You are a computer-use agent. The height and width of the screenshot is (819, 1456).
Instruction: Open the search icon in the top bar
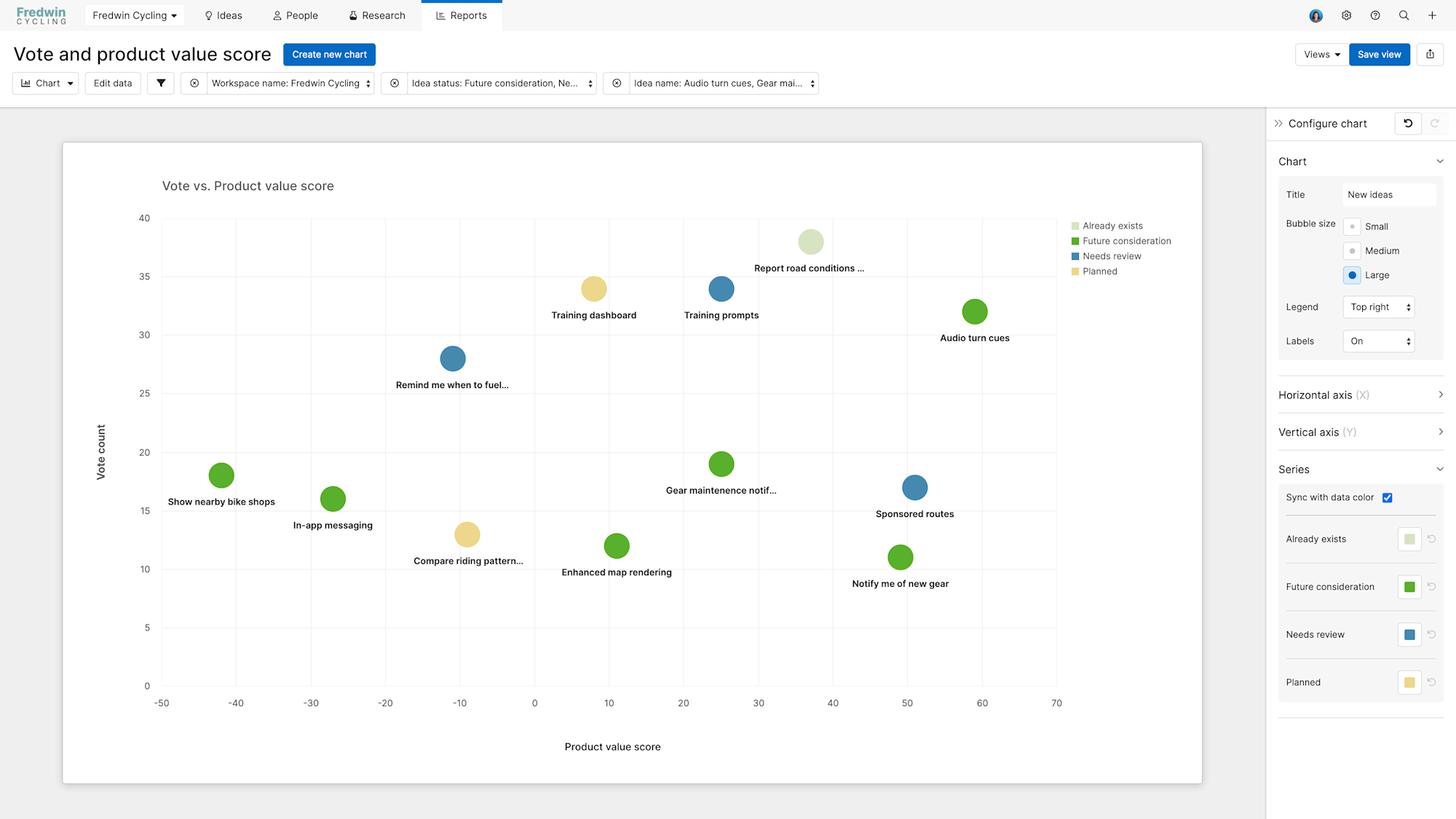click(x=1404, y=15)
